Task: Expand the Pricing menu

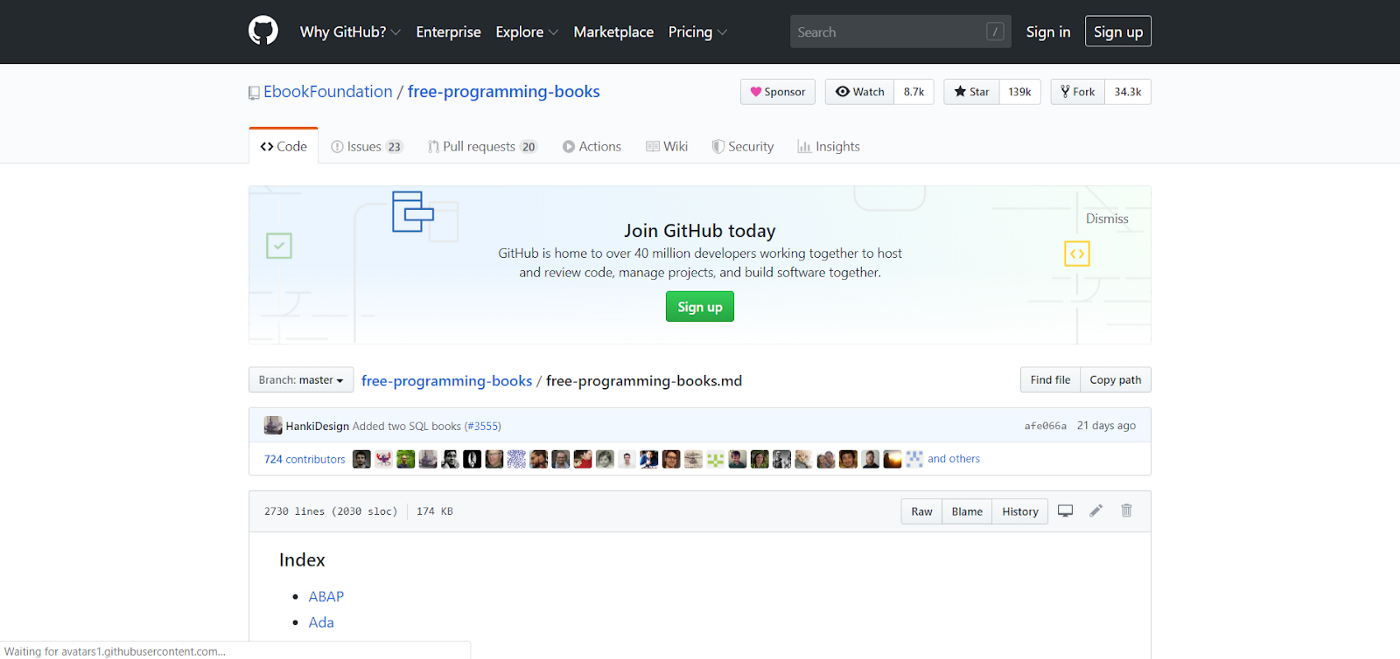Action: click(698, 32)
